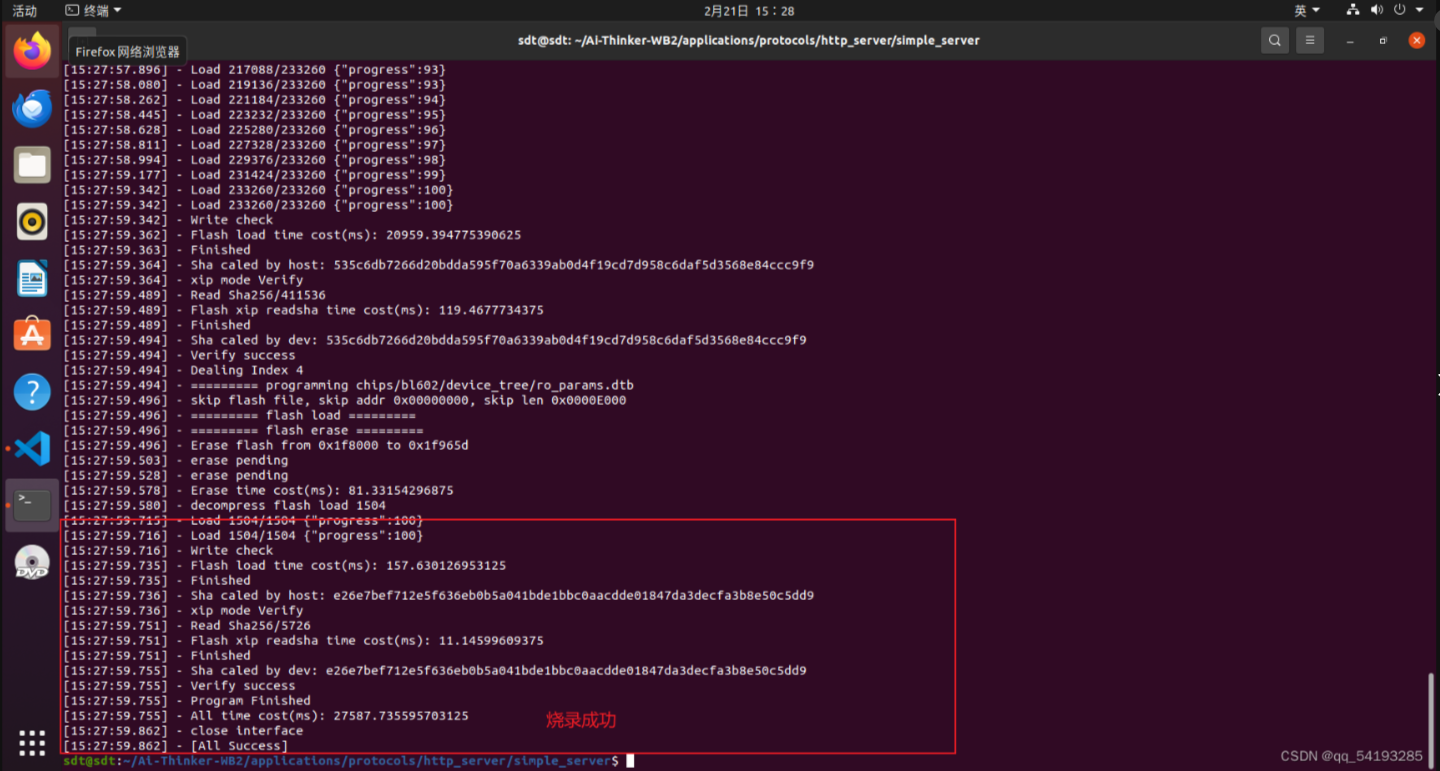The width and height of the screenshot is (1440, 771).
Task: Launch Visual Studio Code from dock
Action: pos(32,449)
